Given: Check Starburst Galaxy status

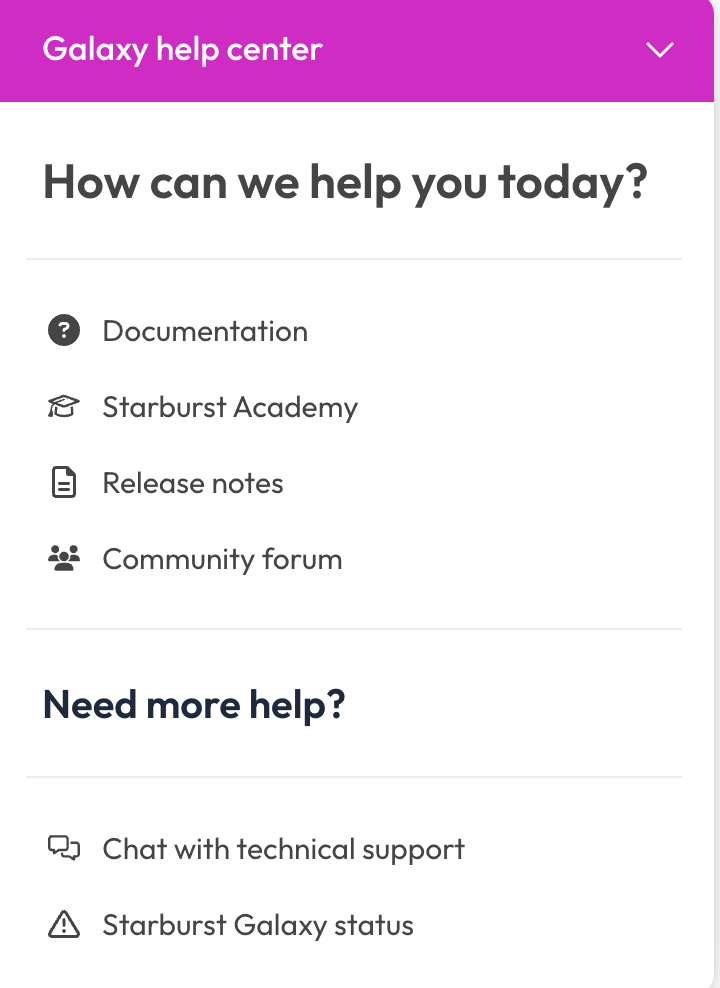Looking at the screenshot, I should [x=258, y=926].
